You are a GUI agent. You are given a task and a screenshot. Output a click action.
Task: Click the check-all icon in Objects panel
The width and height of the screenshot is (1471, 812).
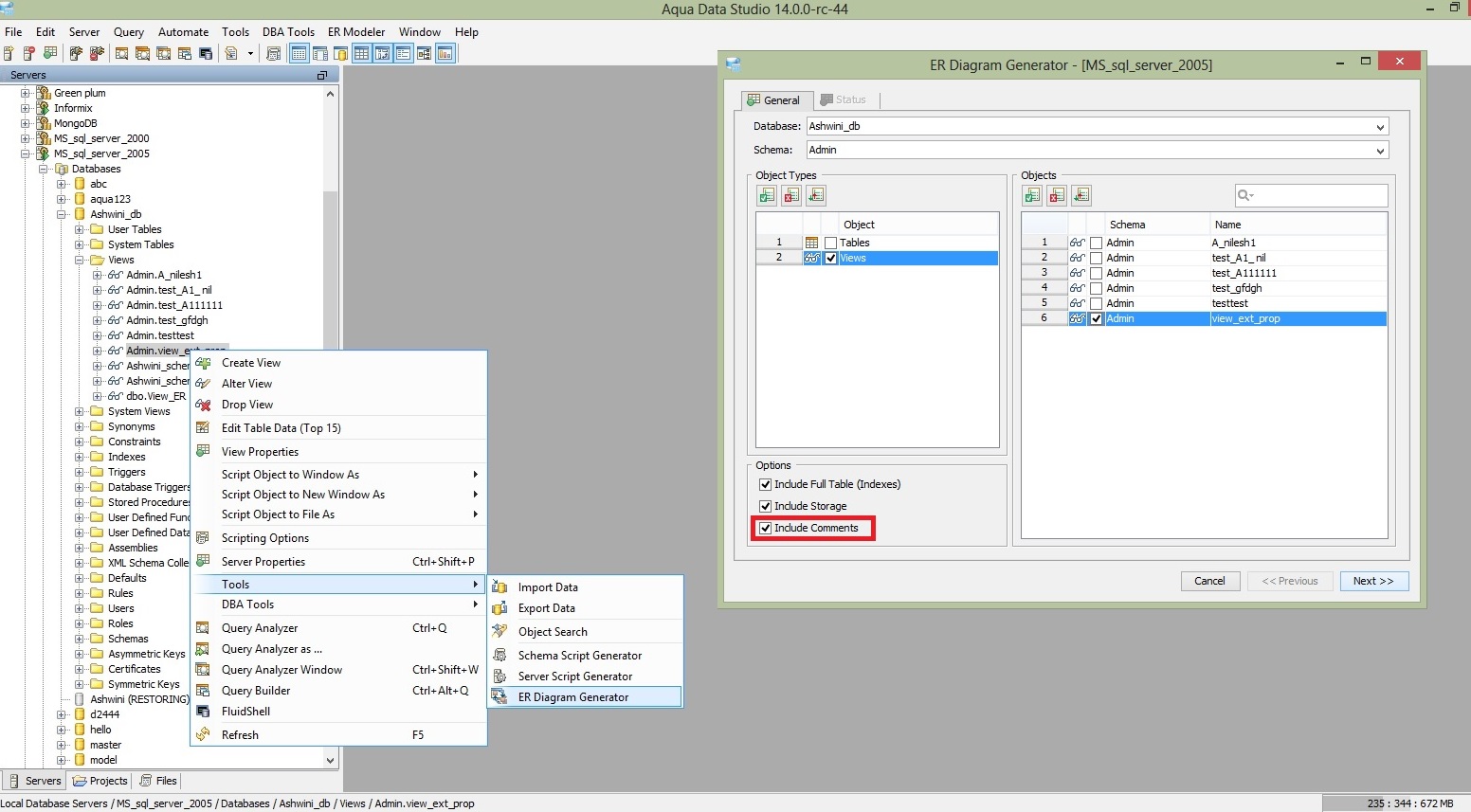(x=1032, y=195)
